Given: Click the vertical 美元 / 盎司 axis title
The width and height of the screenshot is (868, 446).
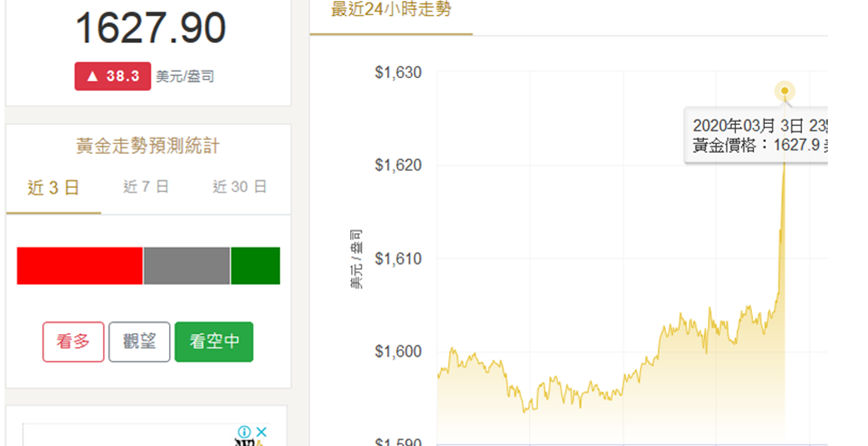Looking at the screenshot, I should tap(357, 259).
